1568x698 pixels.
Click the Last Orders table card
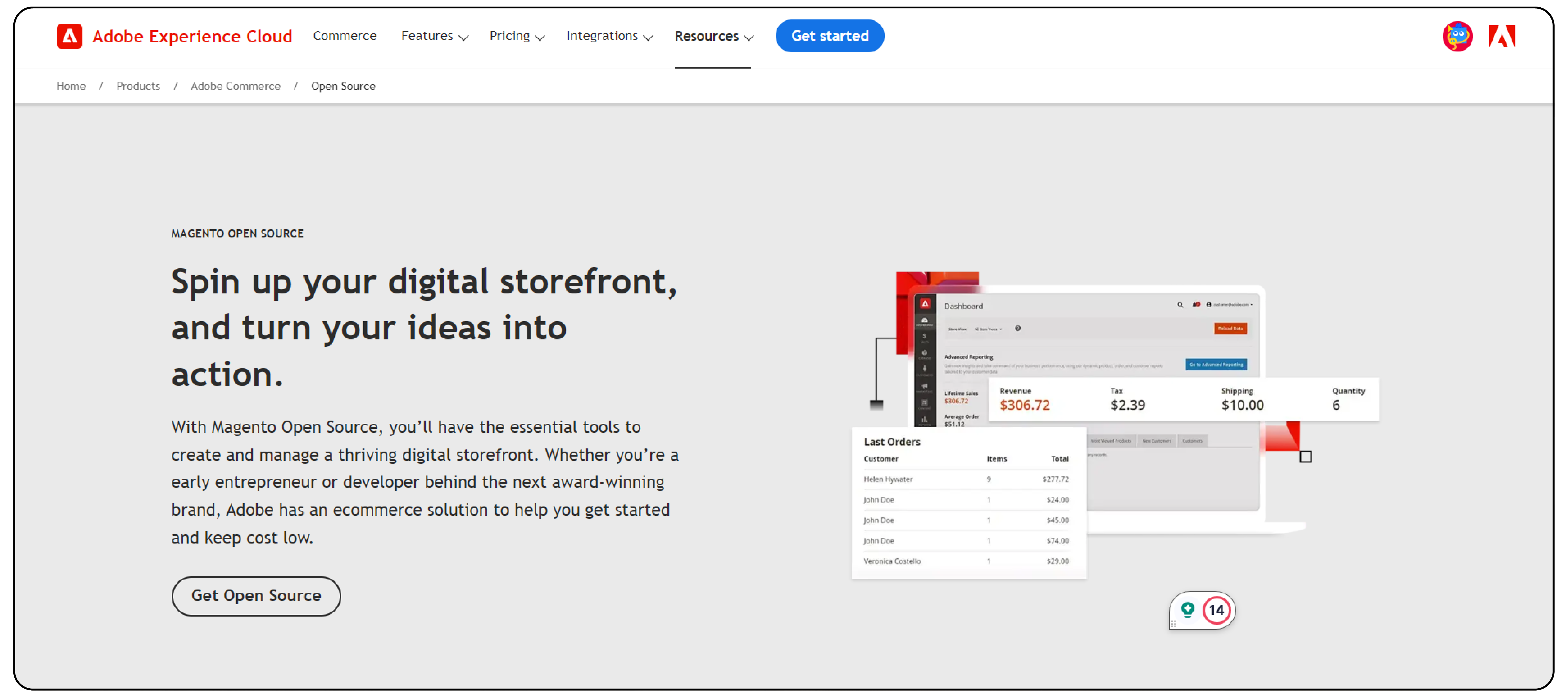pyautogui.click(x=968, y=503)
